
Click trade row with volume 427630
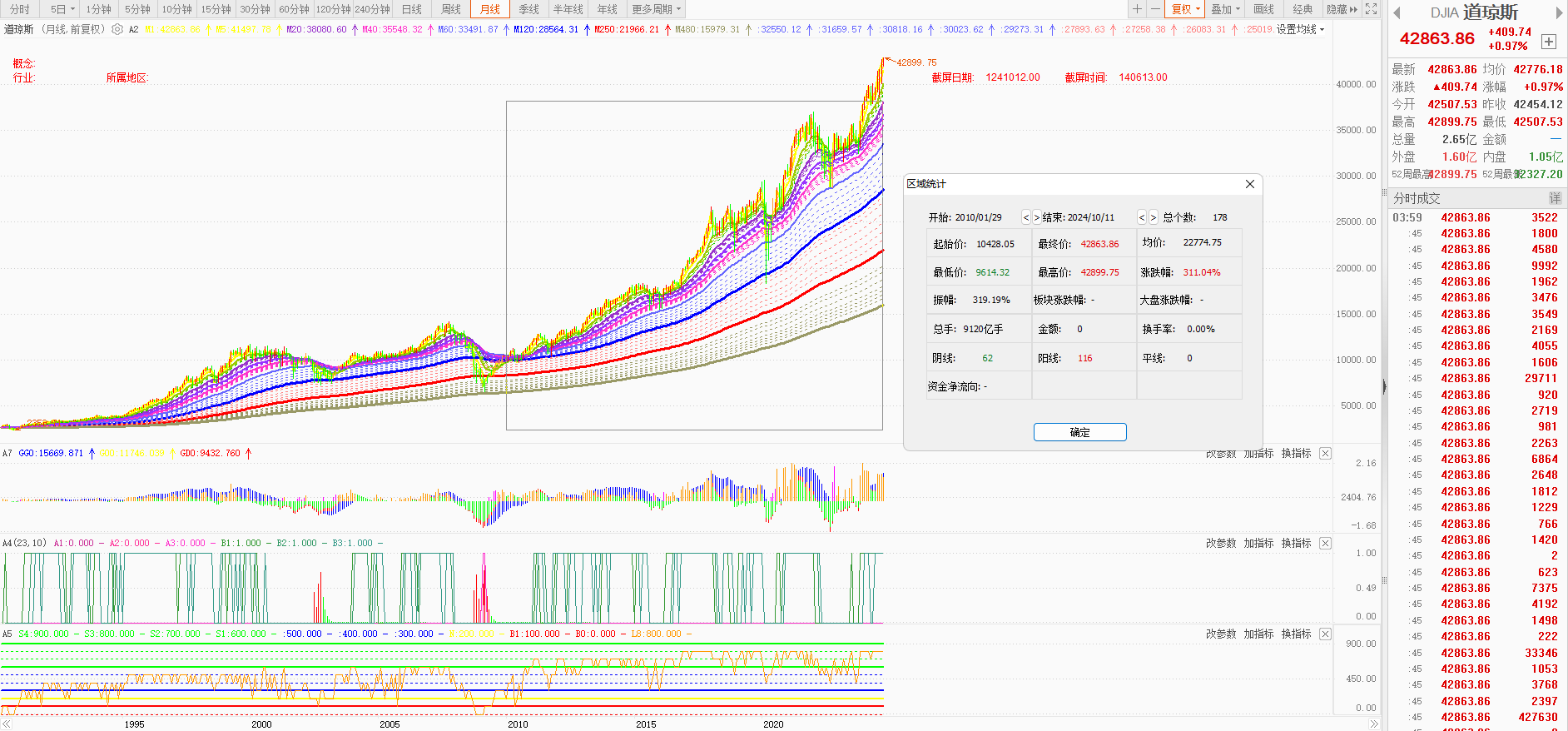[1476, 717]
